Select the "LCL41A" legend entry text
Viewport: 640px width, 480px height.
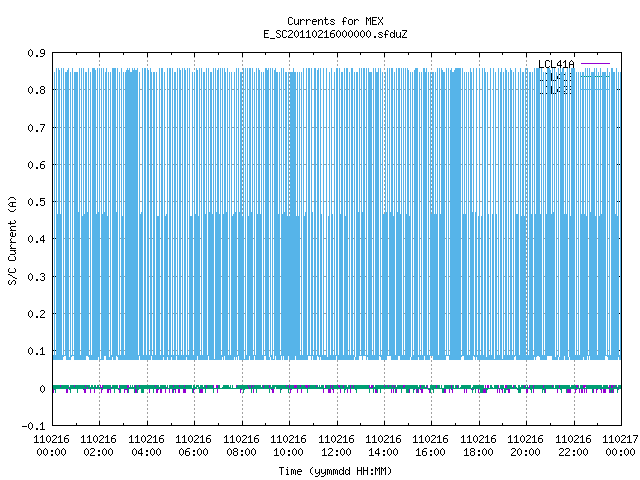pos(556,64)
